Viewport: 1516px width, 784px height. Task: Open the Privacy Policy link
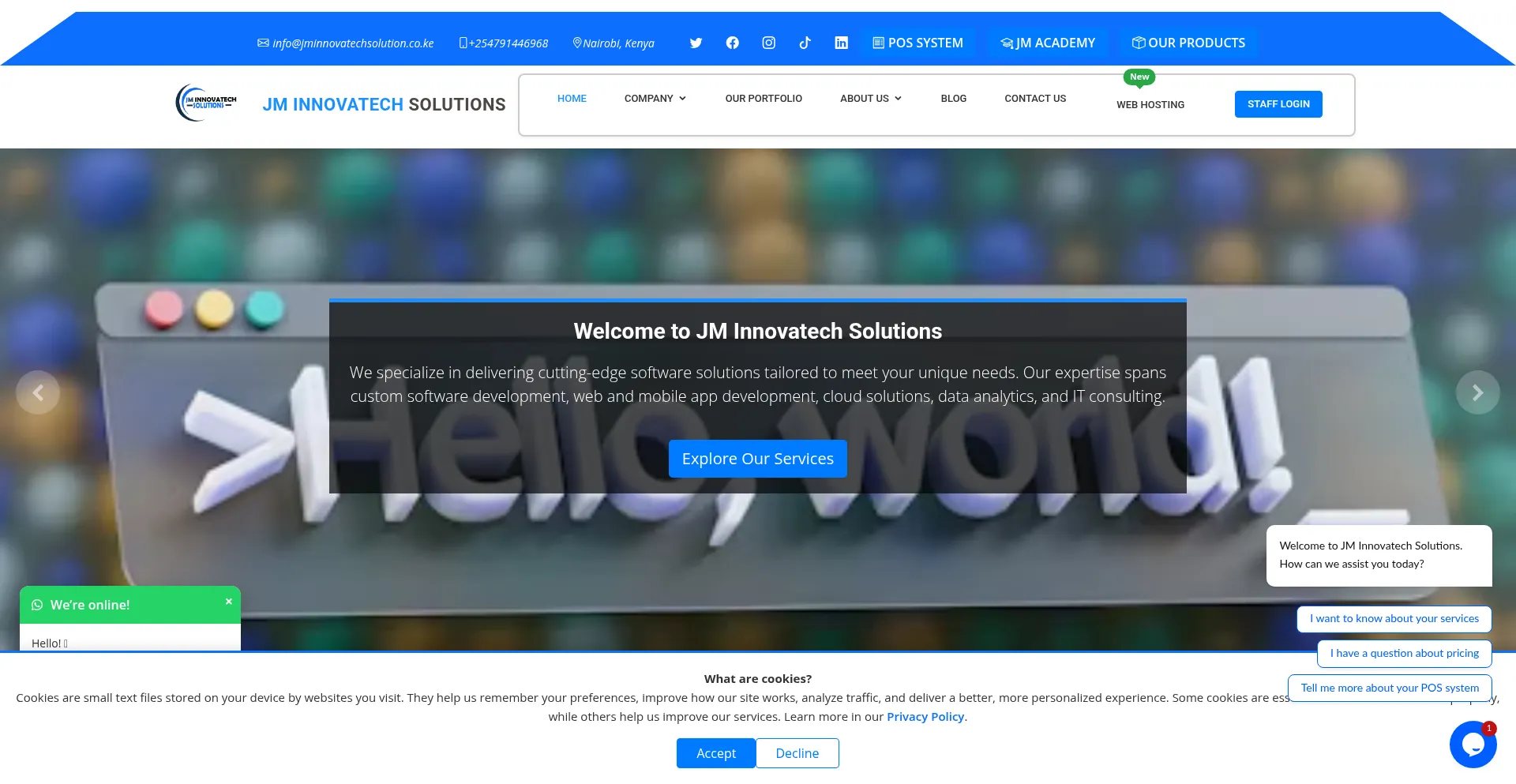click(925, 717)
